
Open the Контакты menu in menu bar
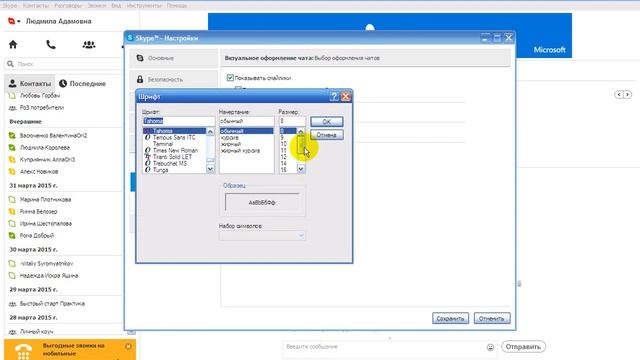36,6
